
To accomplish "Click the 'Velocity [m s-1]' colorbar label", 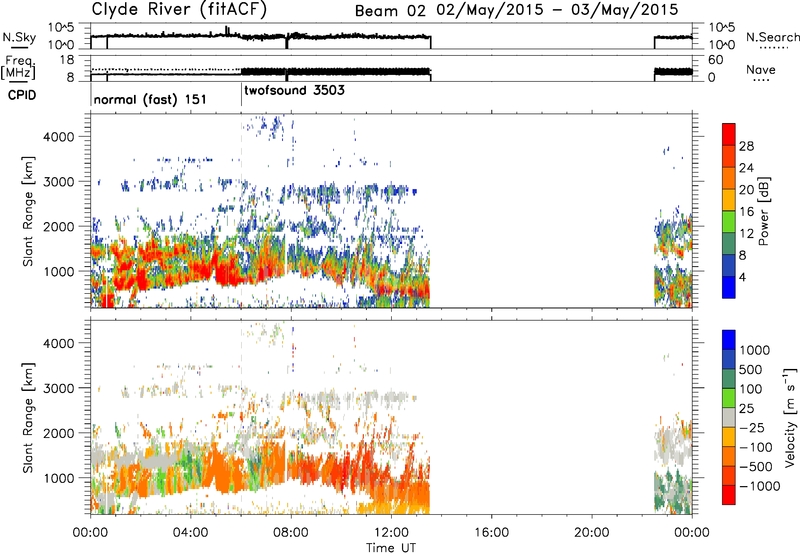I will pos(790,416).
